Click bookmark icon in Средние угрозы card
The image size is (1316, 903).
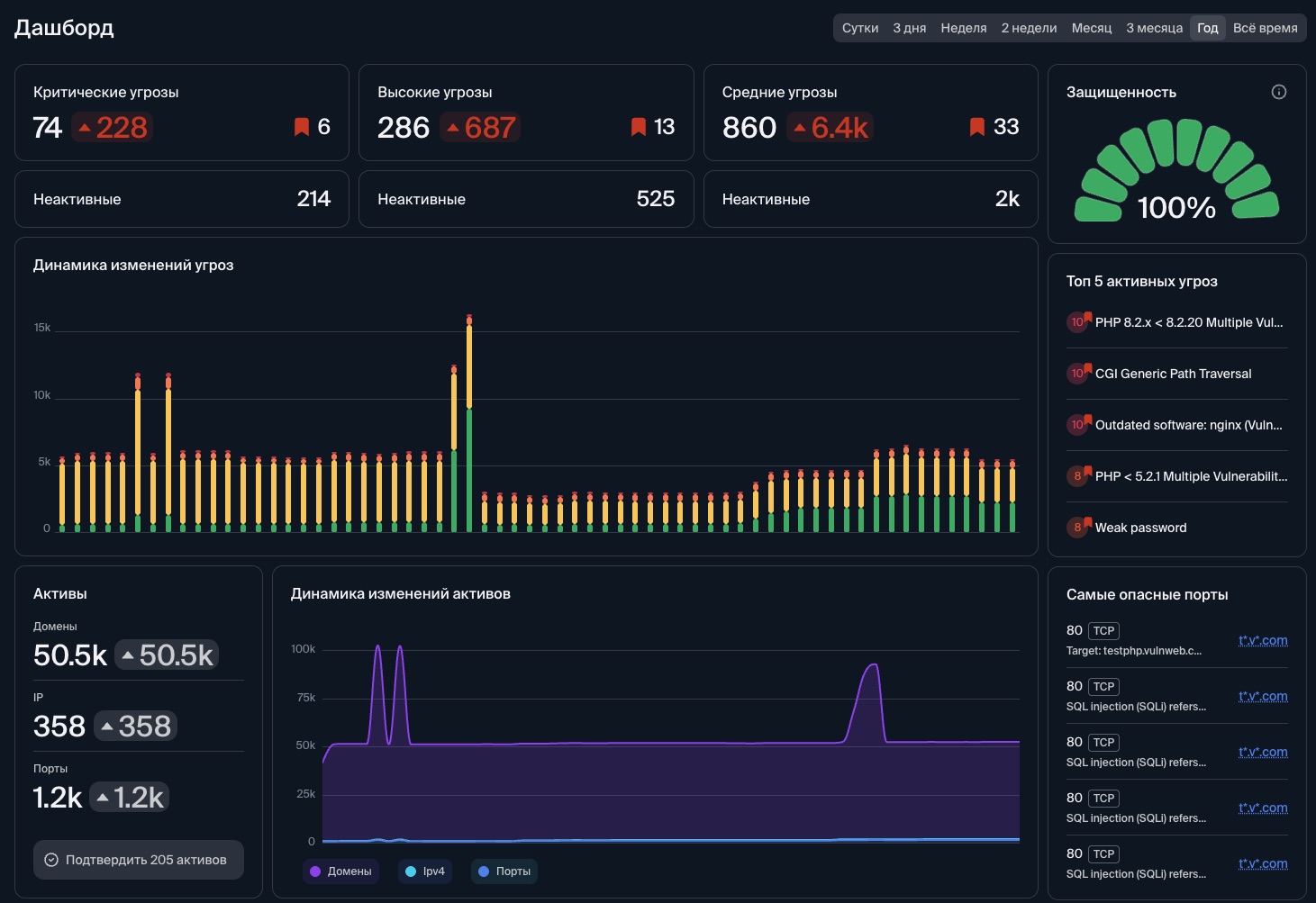pyautogui.click(x=977, y=127)
